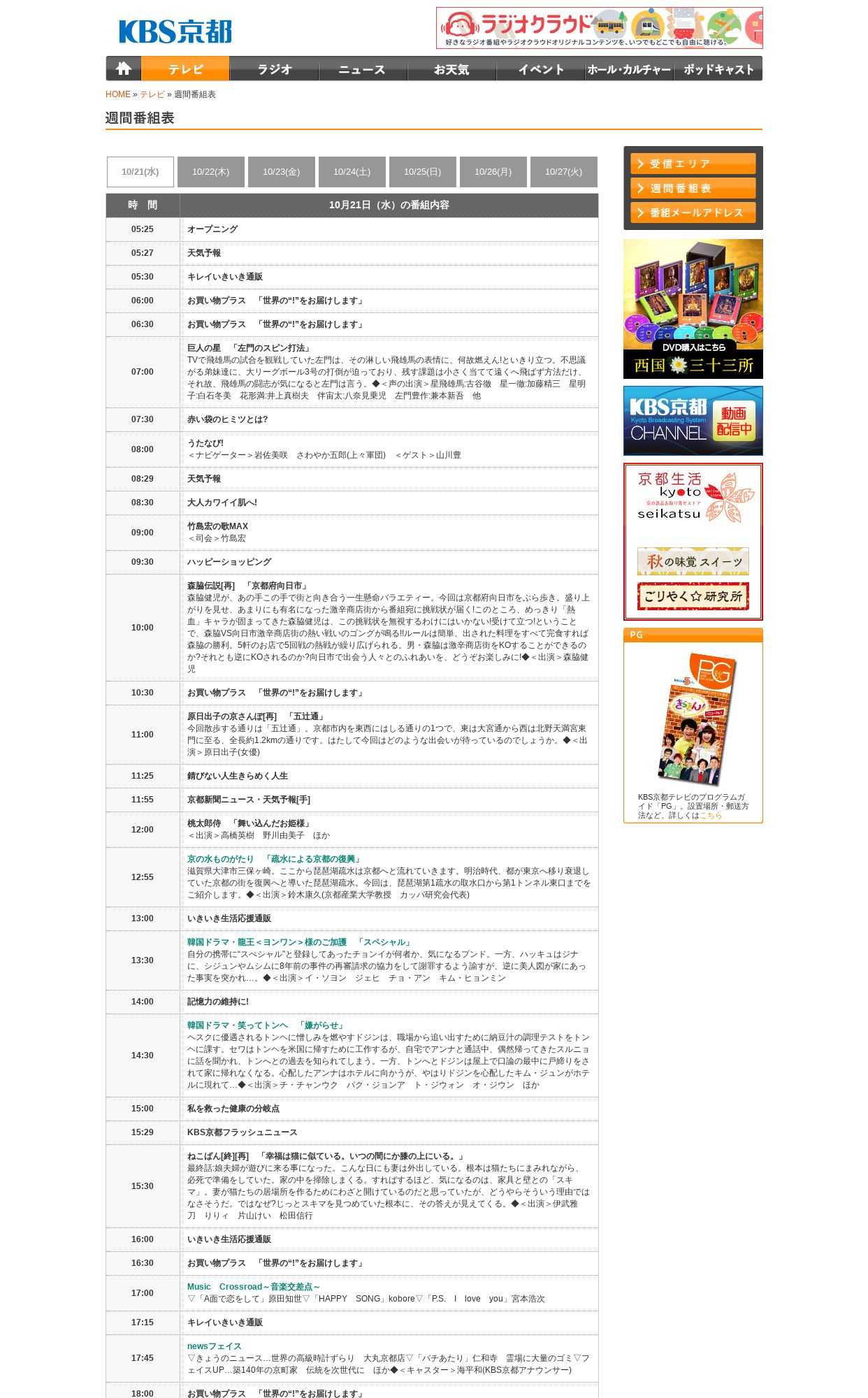
Task: Click the ごりやく☆研究所 banner
Action: (x=693, y=596)
